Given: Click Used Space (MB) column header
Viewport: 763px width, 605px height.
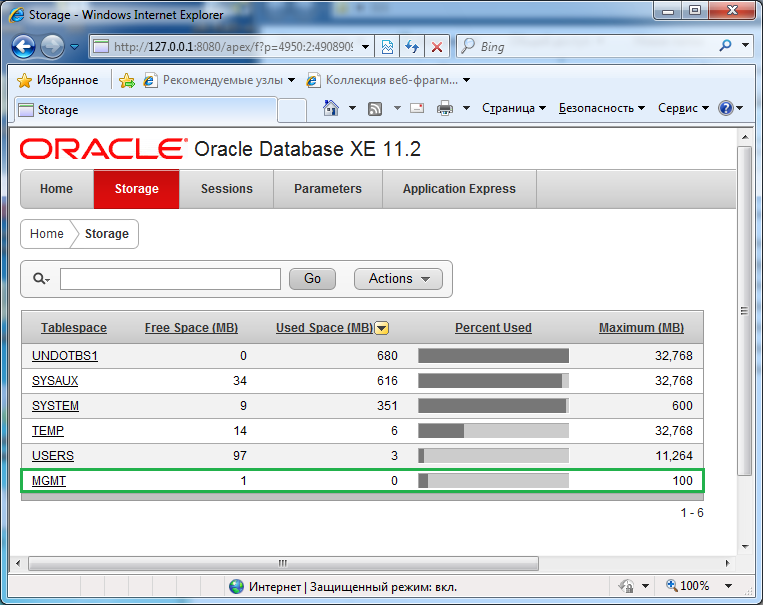Looking at the screenshot, I should tap(325, 328).
